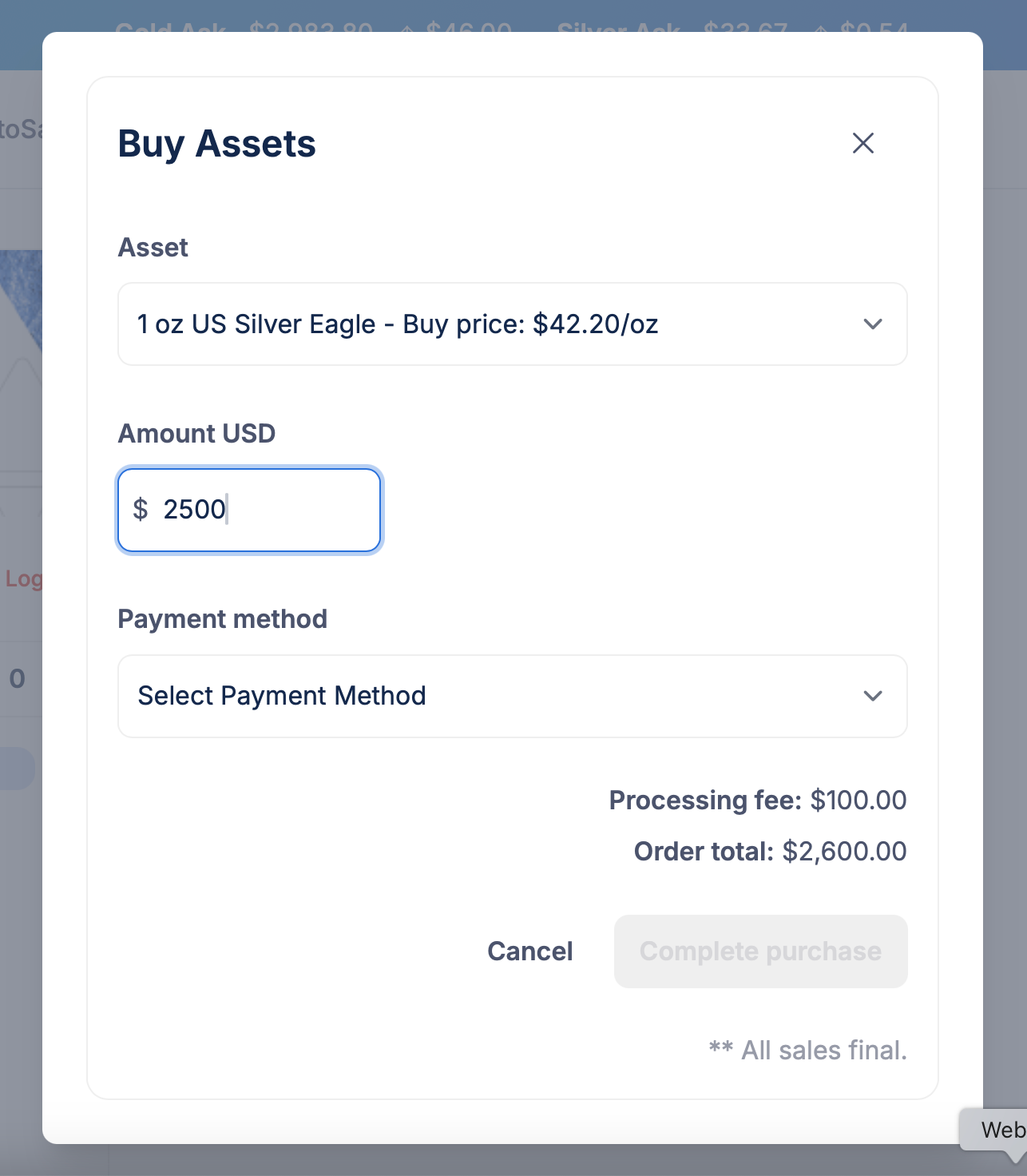This screenshot has height=1176, width=1027.
Task: Click the Complete purchase button
Action: (760, 952)
